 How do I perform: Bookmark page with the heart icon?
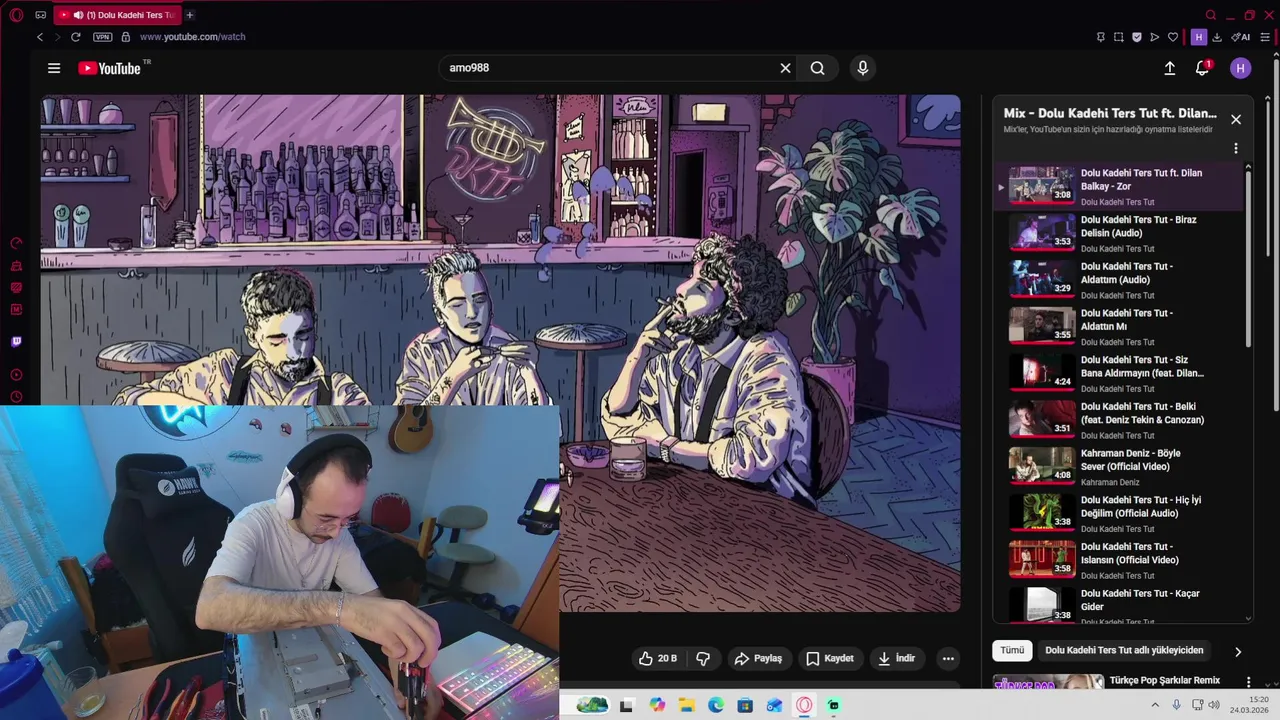(x=1173, y=37)
